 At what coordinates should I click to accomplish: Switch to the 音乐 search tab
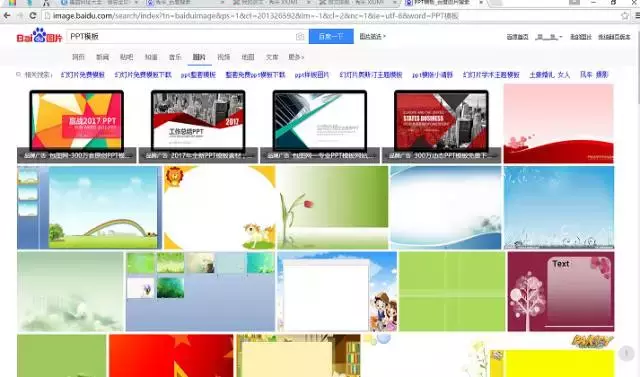[x=175, y=57]
